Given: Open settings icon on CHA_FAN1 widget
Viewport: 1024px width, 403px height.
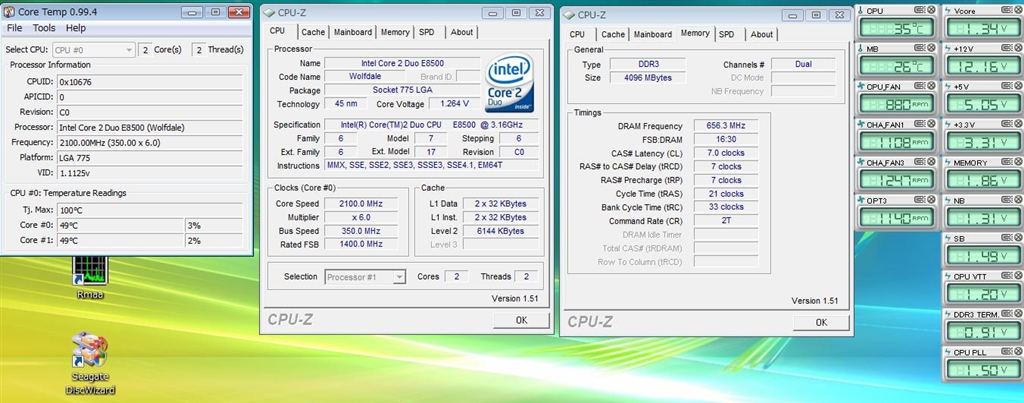Looking at the screenshot, I should 919,123.
